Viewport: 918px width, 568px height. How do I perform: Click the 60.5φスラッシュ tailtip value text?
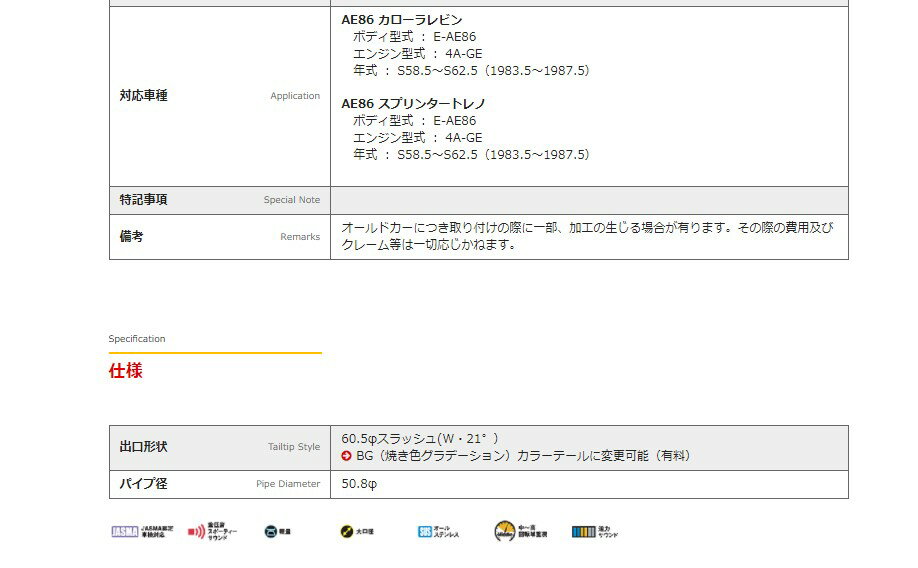(x=419, y=438)
